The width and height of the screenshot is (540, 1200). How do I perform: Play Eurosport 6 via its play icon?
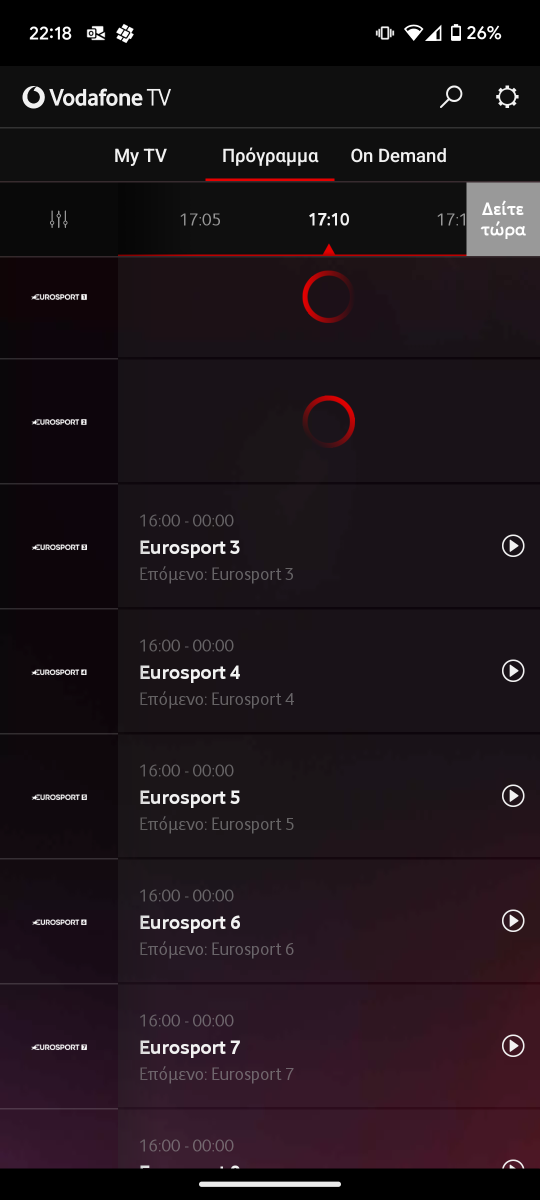[x=513, y=921]
